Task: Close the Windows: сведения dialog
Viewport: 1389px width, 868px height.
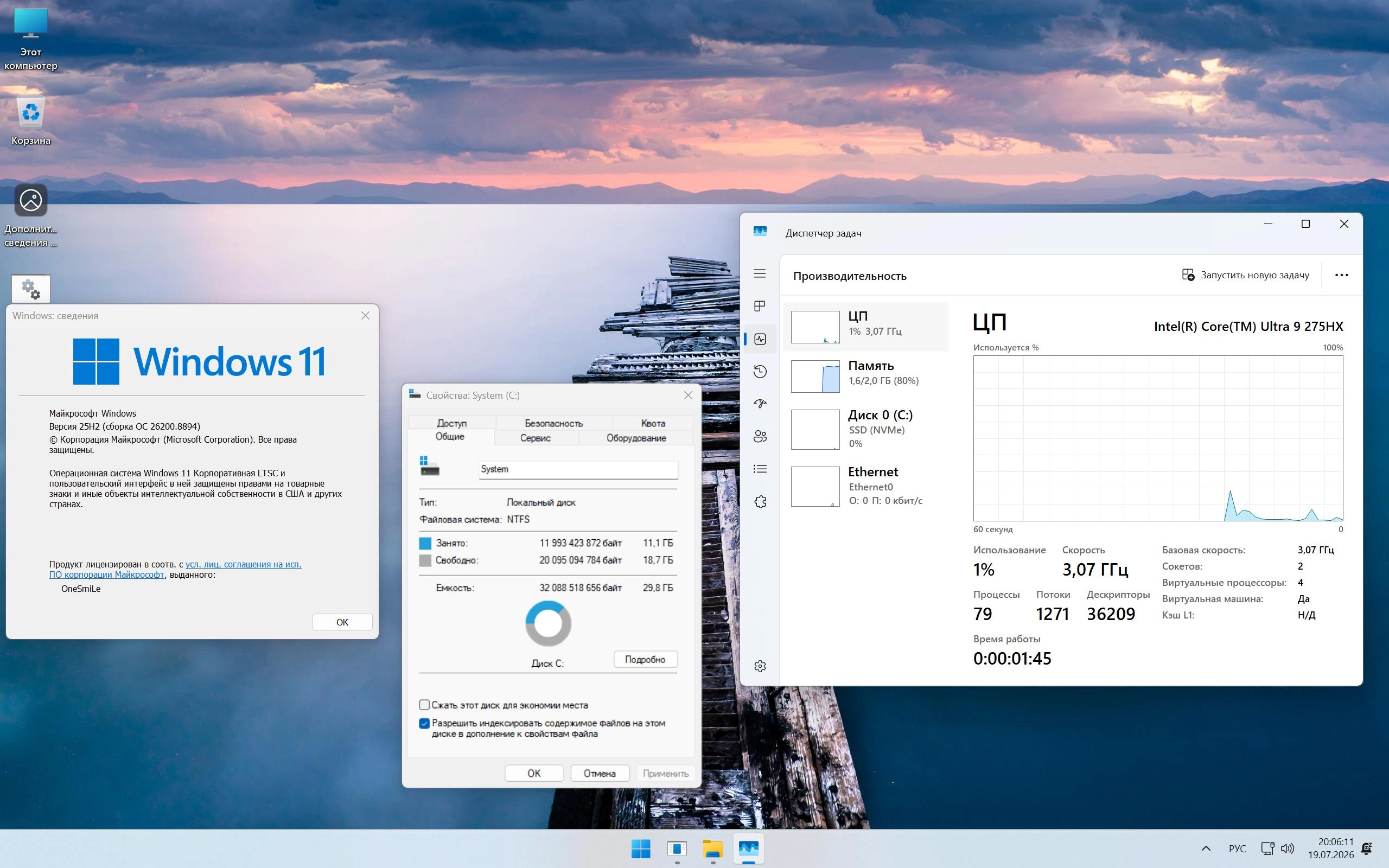Action: pyautogui.click(x=365, y=315)
